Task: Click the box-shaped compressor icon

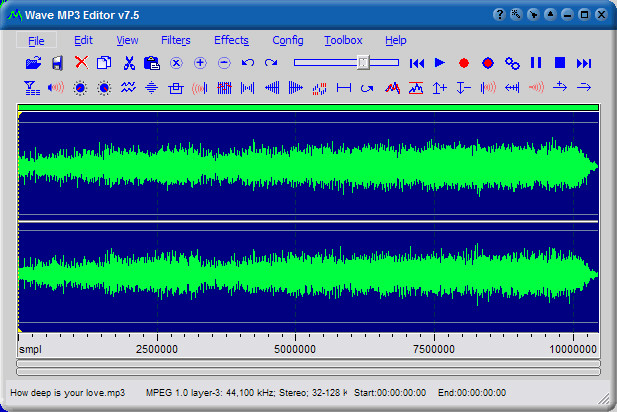Action: point(175,88)
